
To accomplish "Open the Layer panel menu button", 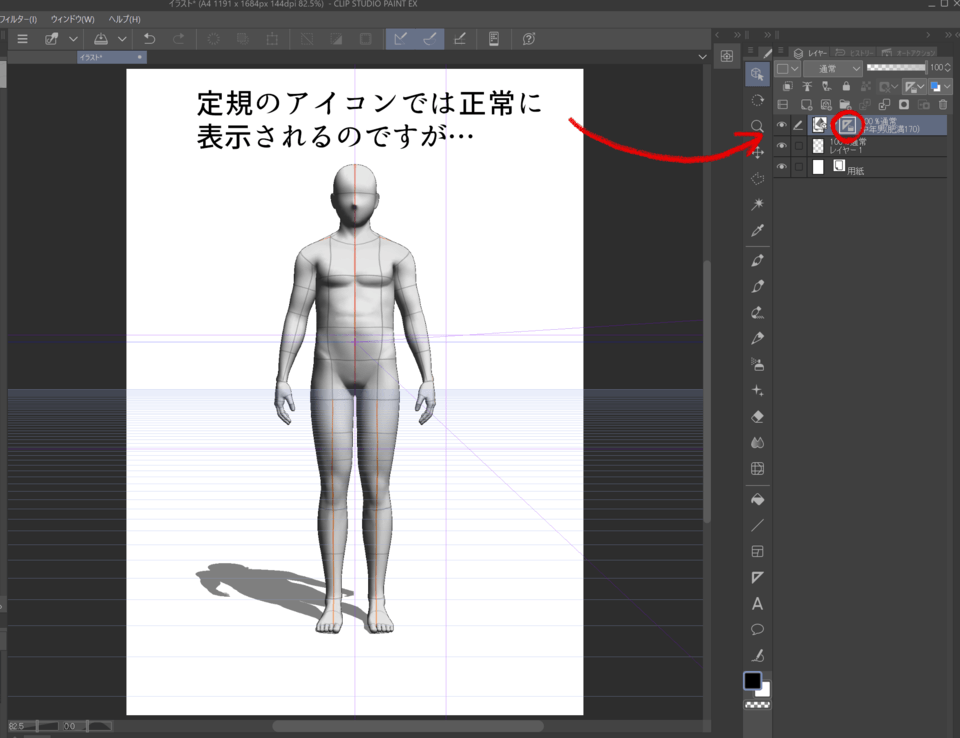I will 780,51.
